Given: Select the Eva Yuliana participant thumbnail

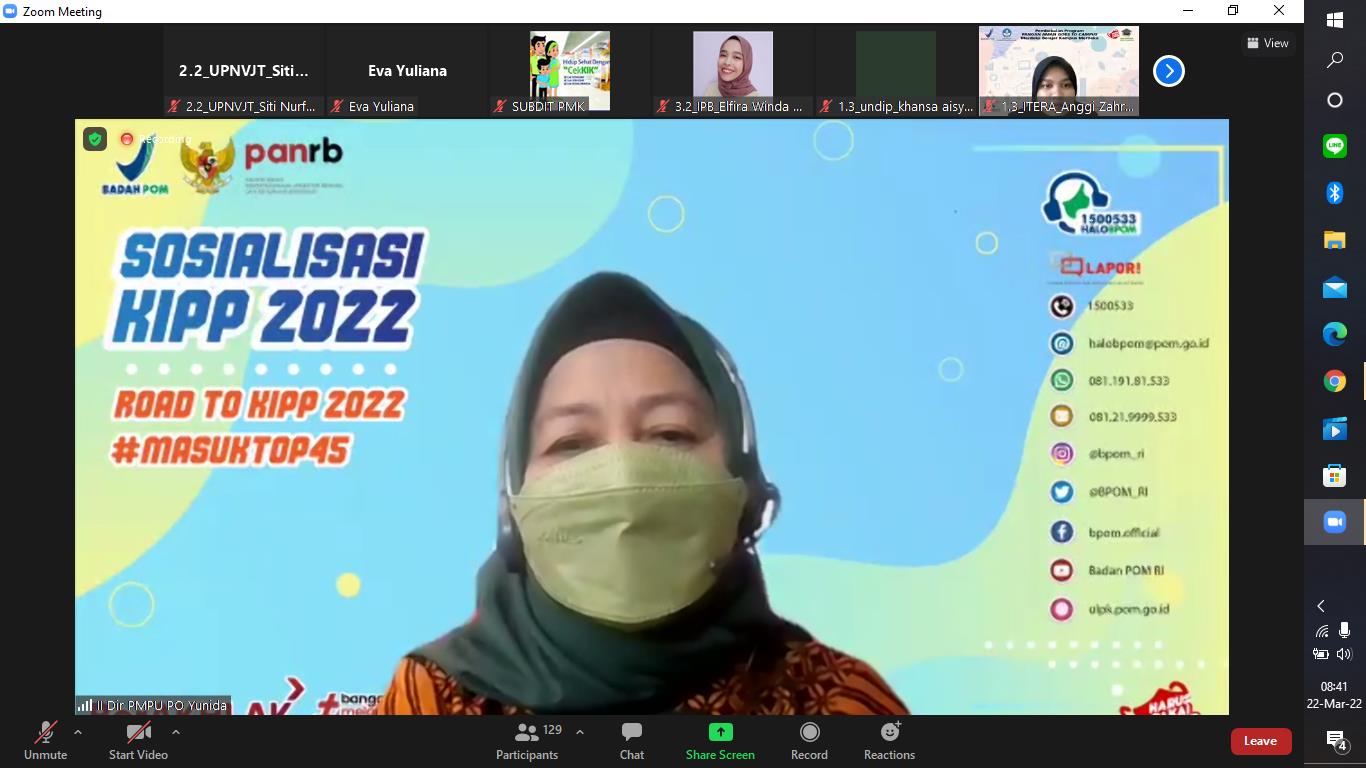Looking at the screenshot, I should (x=407, y=71).
